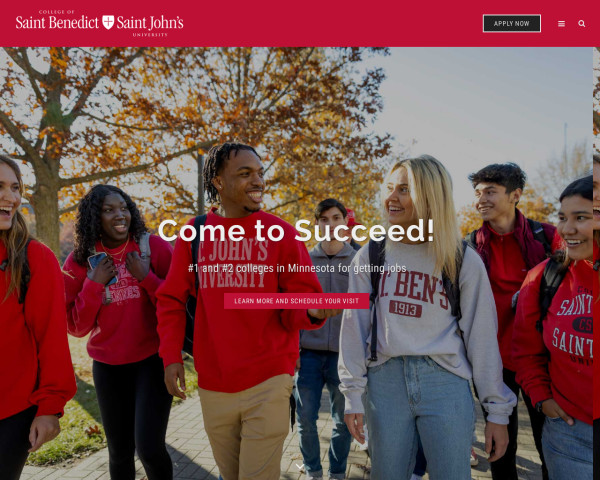Viewport: 600px width, 480px height.
Task: Open the site search magnifier icon
Action: tap(582, 24)
